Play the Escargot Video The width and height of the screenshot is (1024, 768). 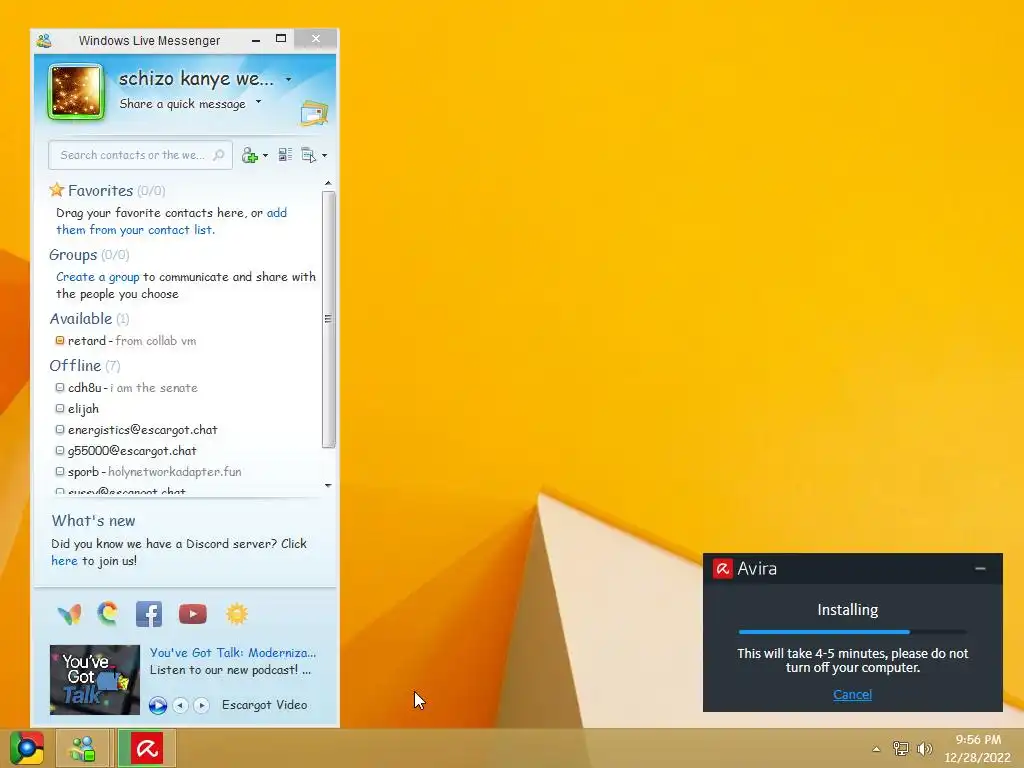(157, 705)
